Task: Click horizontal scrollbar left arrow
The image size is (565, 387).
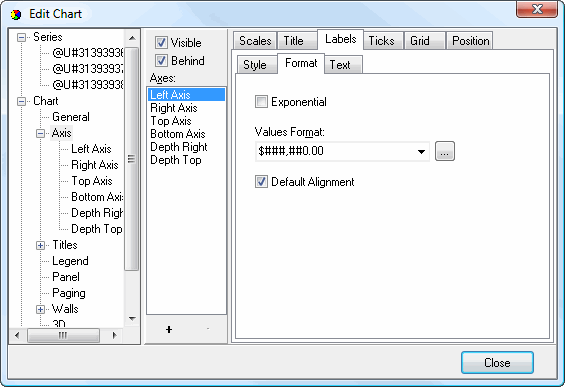Action: 17,335
